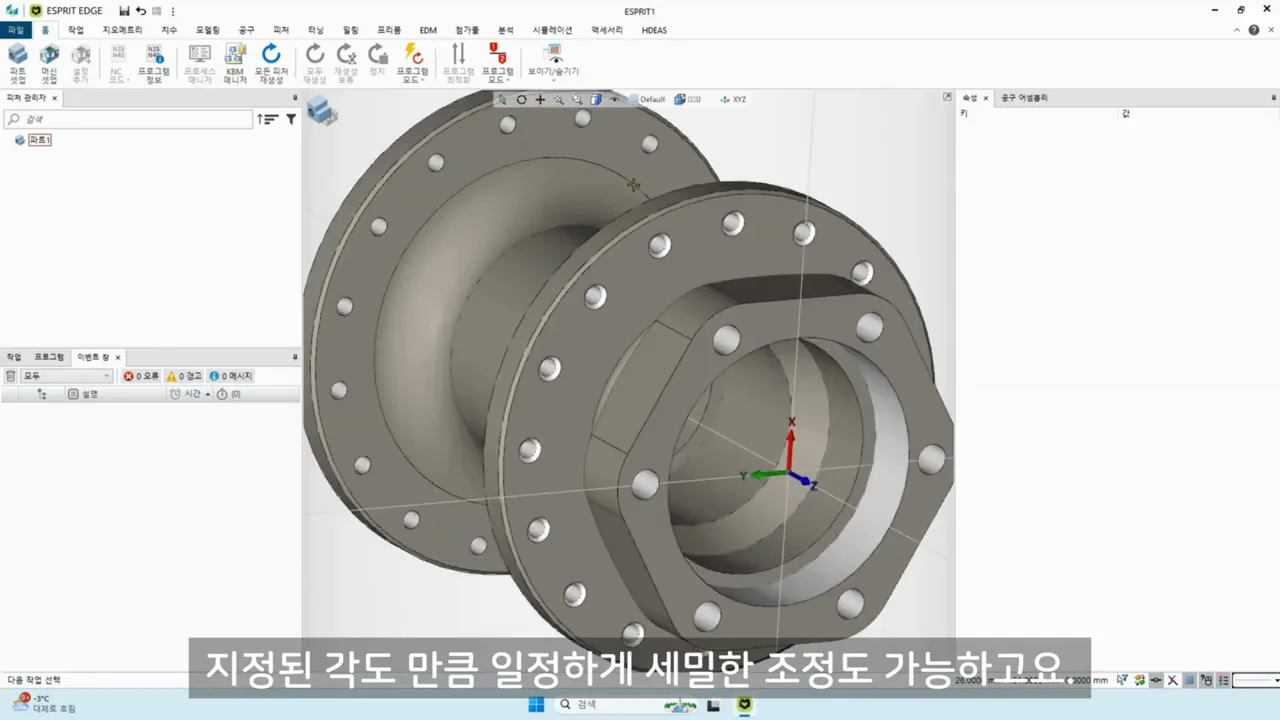Pin the 이벤트 창 panel
Viewport: 1280px width, 720px height.
click(295, 357)
